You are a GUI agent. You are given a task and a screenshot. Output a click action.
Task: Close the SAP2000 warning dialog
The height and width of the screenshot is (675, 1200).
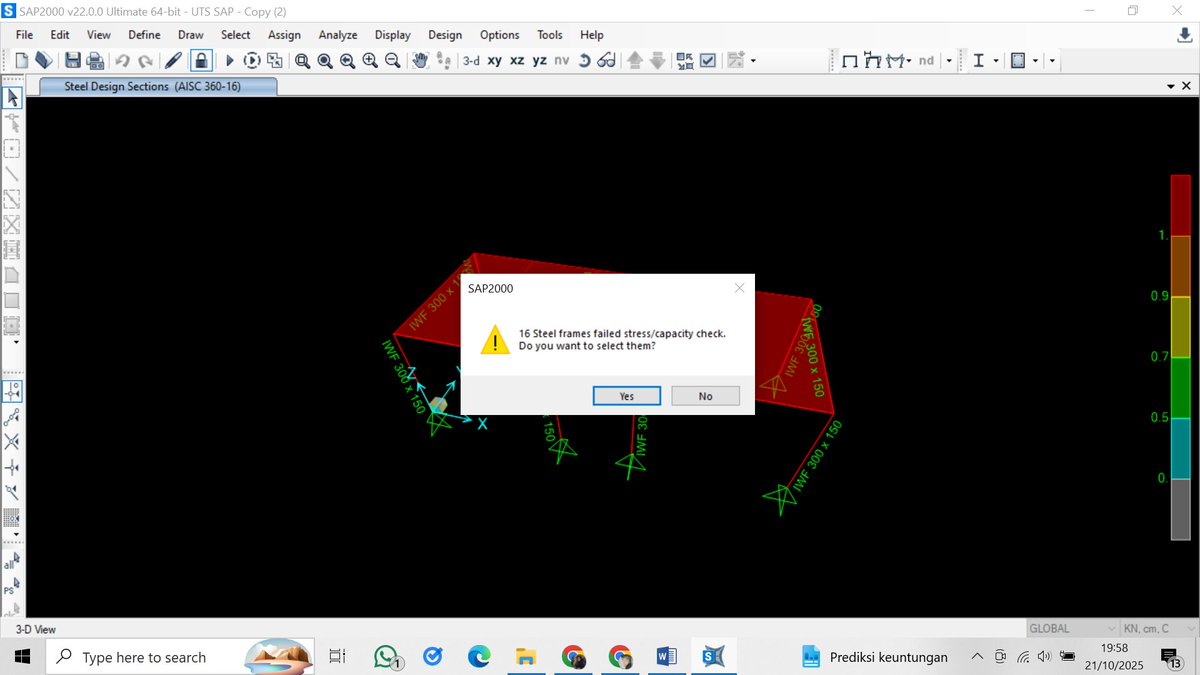[739, 288]
